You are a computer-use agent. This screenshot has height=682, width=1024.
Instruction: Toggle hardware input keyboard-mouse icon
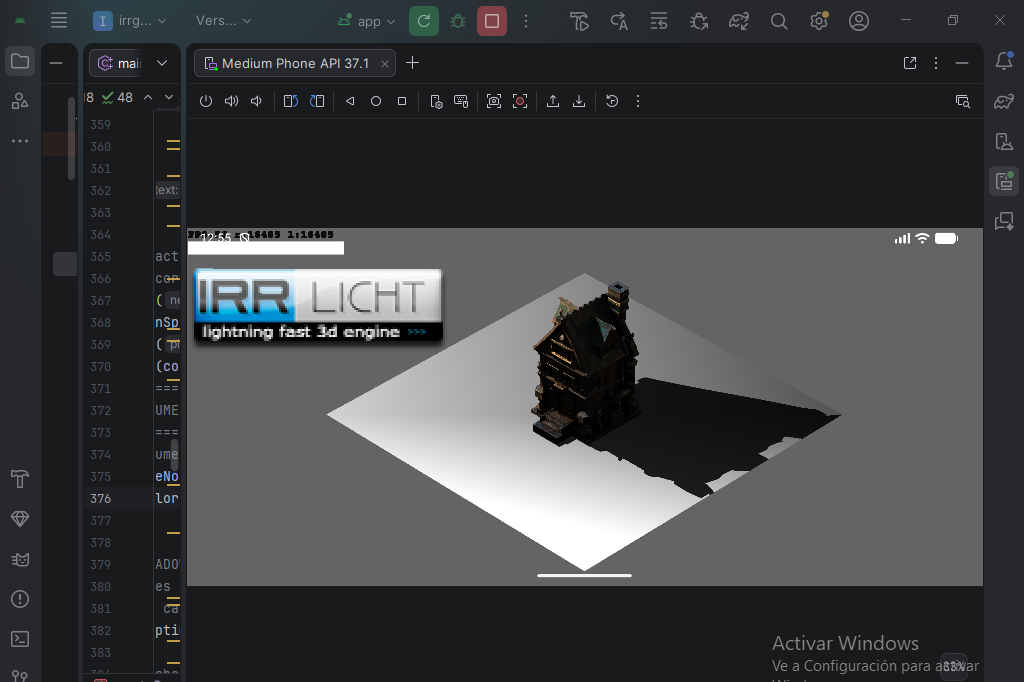tap(461, 101)
